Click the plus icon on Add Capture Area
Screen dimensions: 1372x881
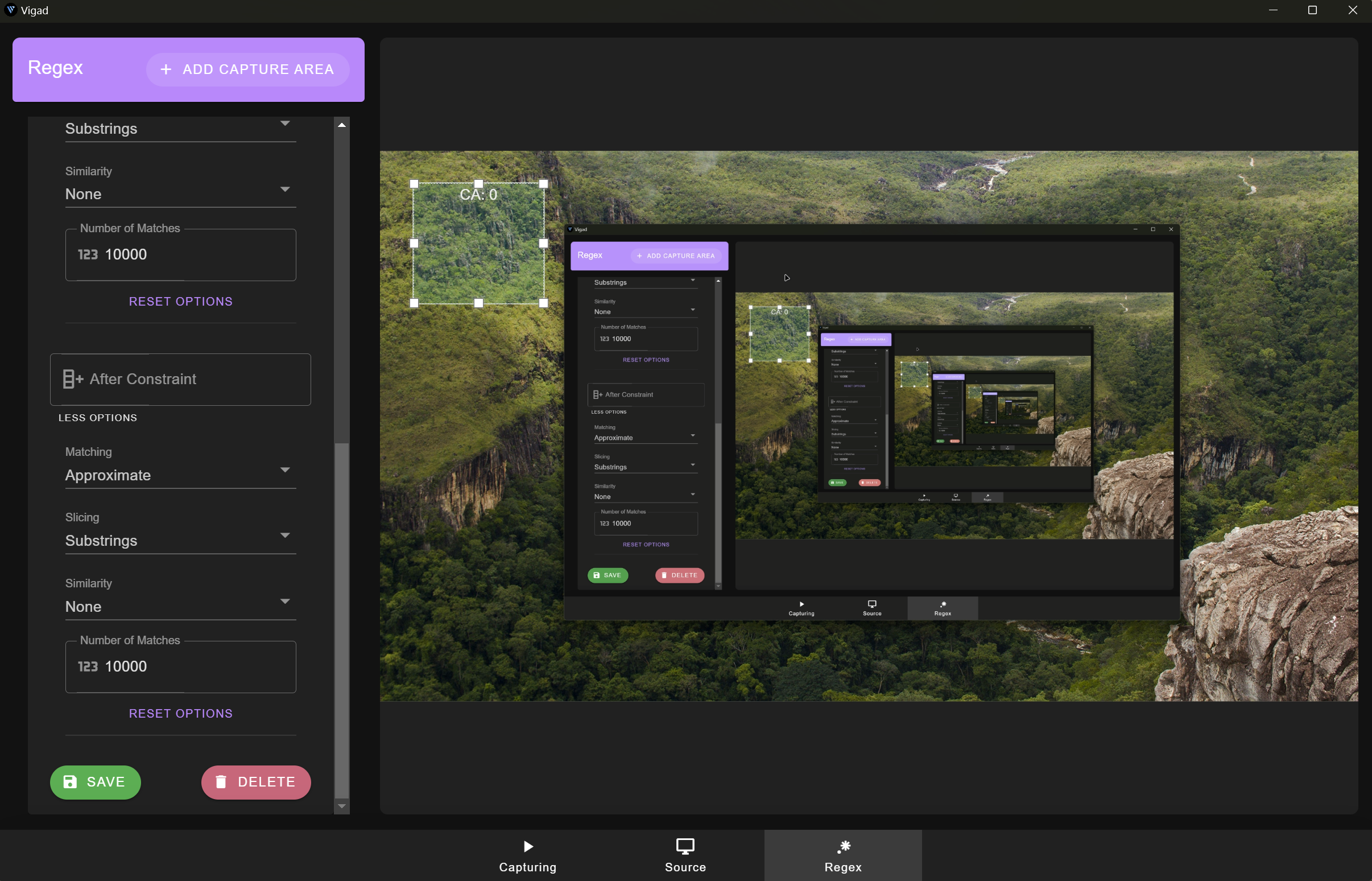click(166, 69)
